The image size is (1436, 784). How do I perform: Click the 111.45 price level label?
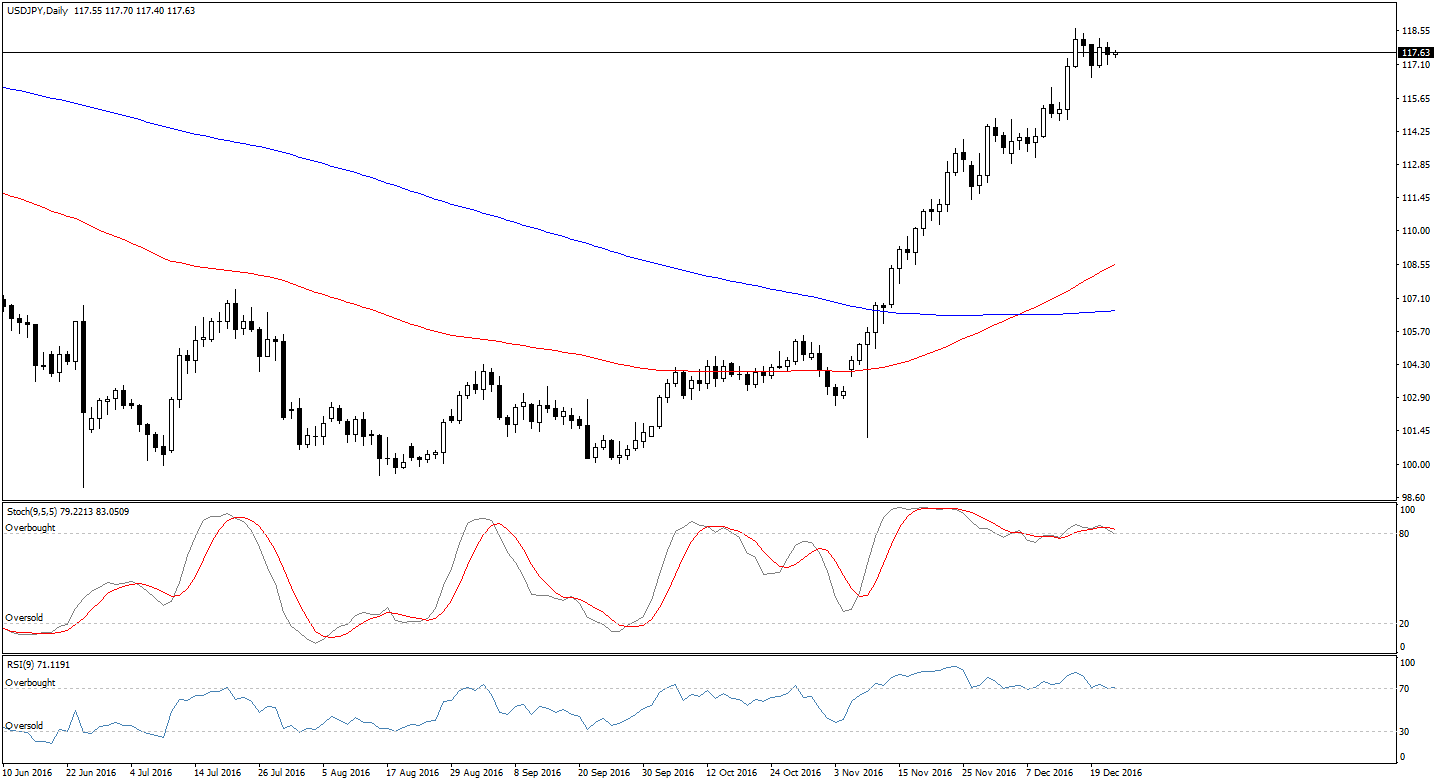(1414, 198)
